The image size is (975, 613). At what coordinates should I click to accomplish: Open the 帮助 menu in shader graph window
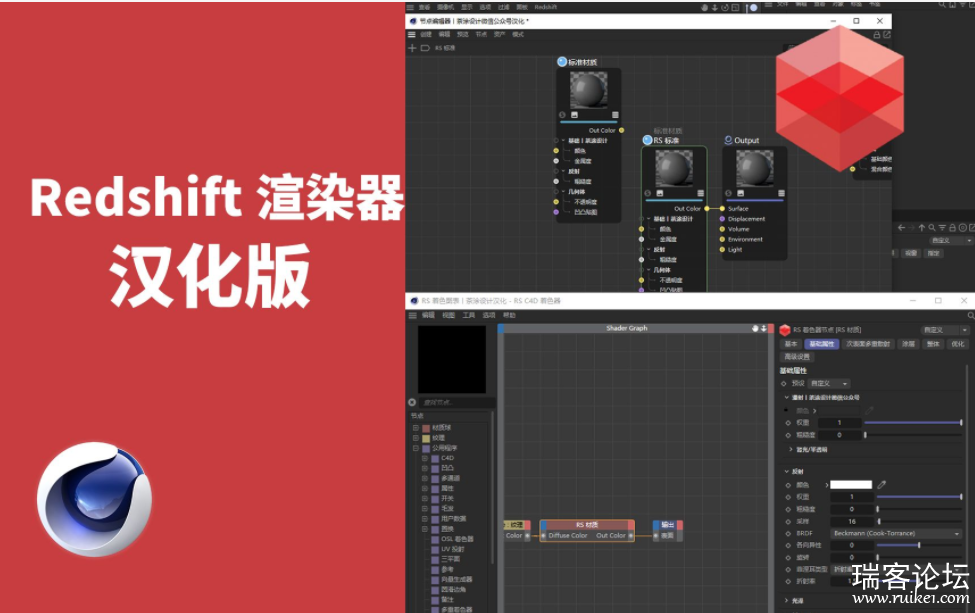click(x=509, y=315)
